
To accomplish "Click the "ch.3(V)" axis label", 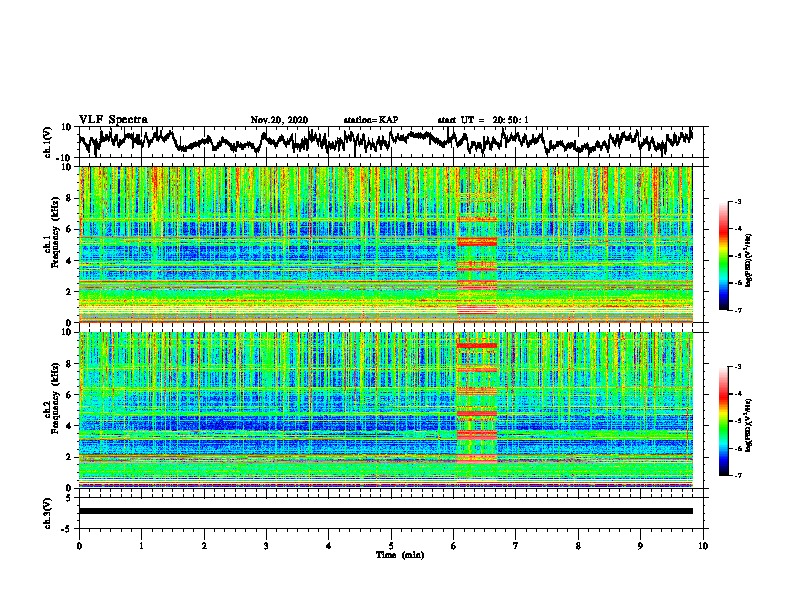I will point(48,513).
